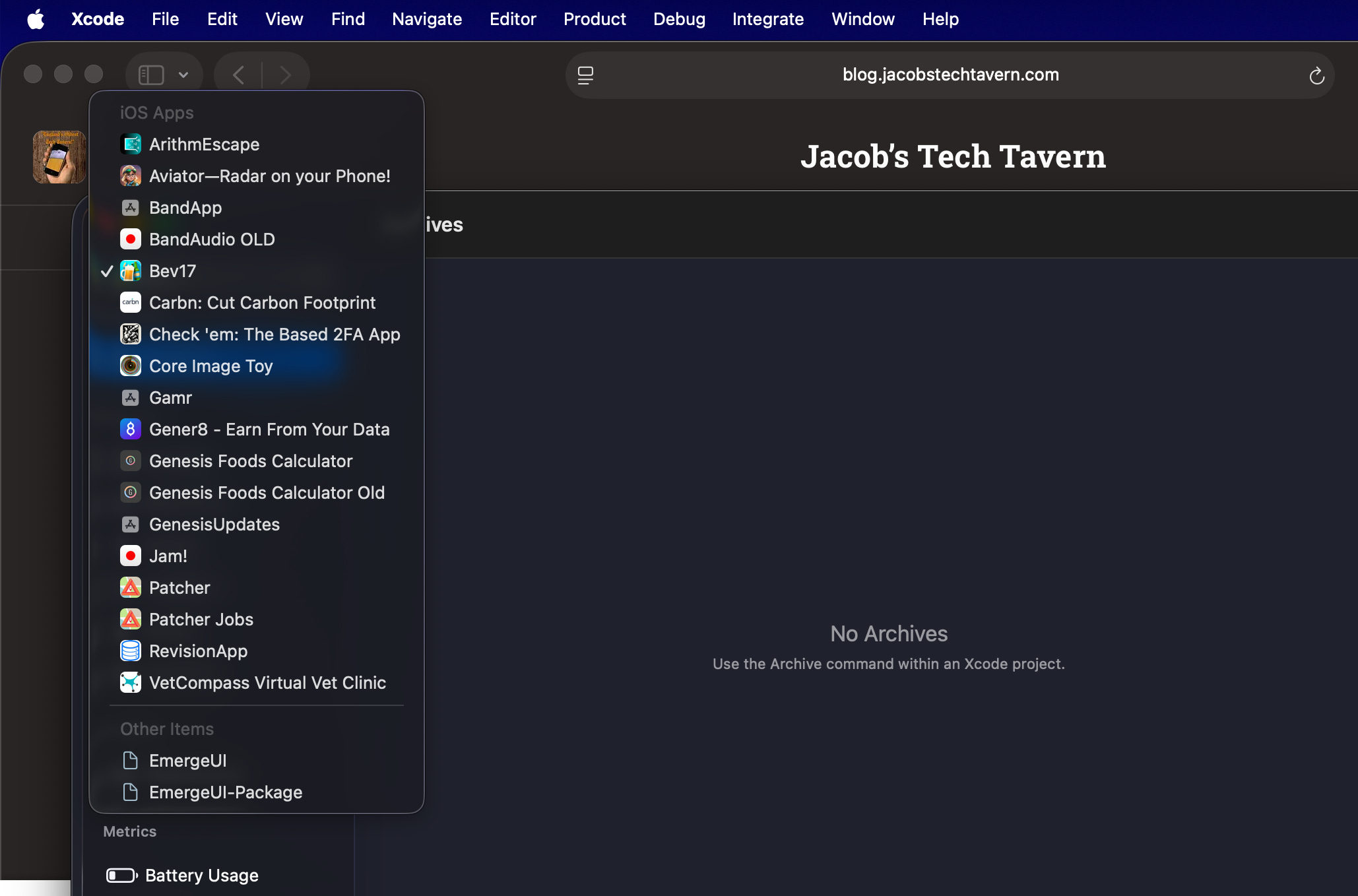The width and height of the screenshot is (1358, 896).
Task: Click the reader view icon in address bar
Action: pyautogui.click(x=585, y=75)
